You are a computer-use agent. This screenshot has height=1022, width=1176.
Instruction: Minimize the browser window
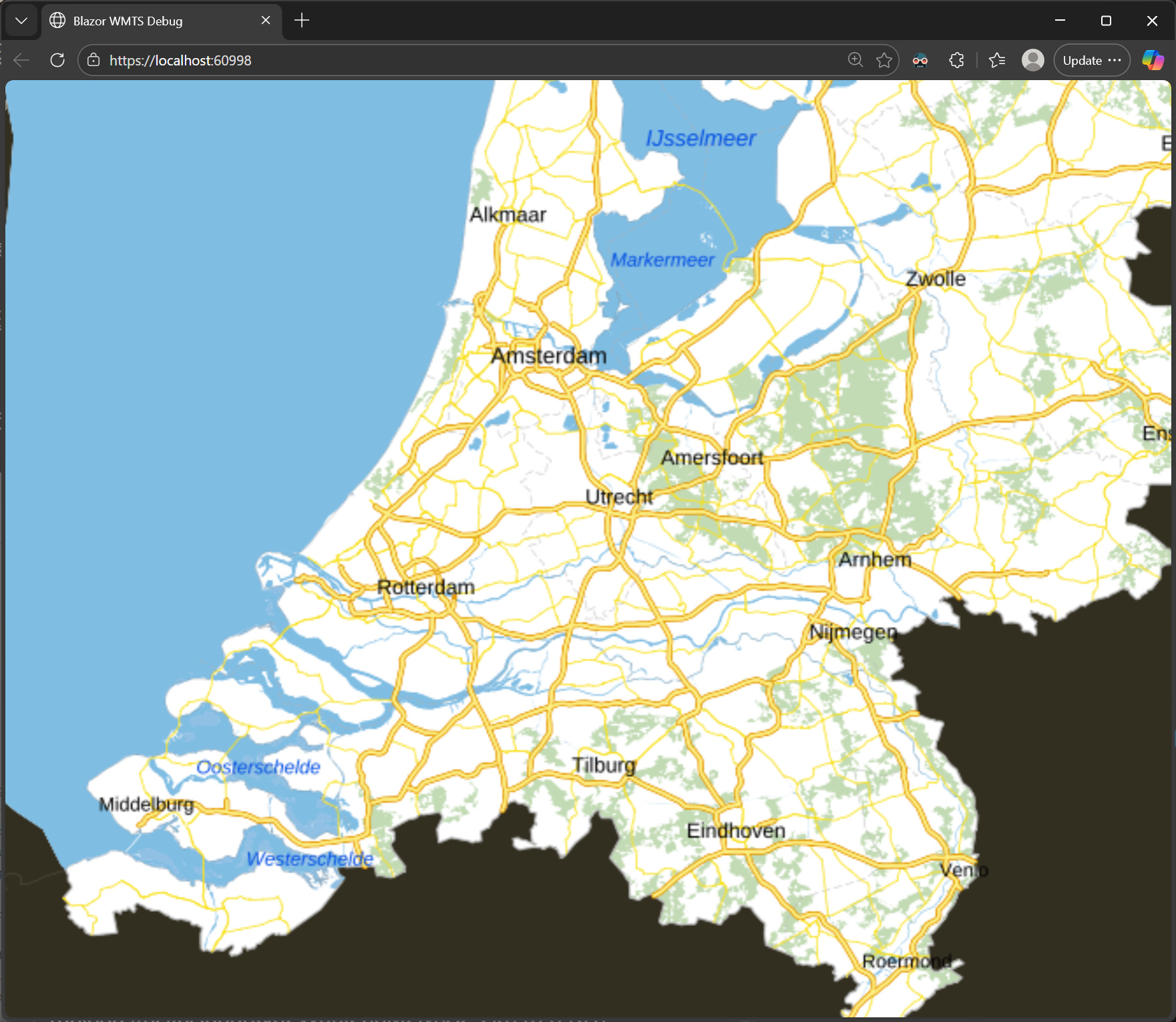[1060, 21]
